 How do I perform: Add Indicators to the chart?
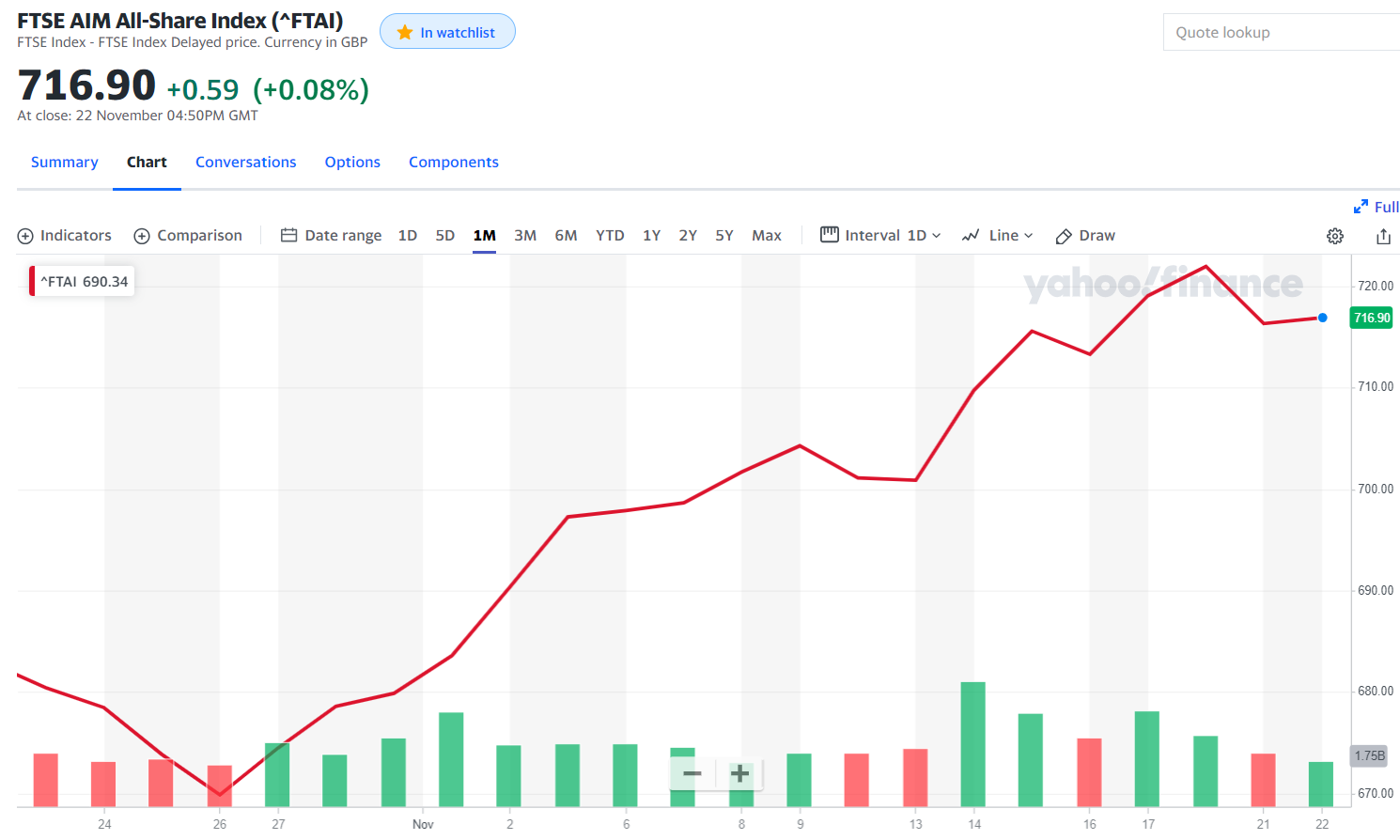(65, 236)
